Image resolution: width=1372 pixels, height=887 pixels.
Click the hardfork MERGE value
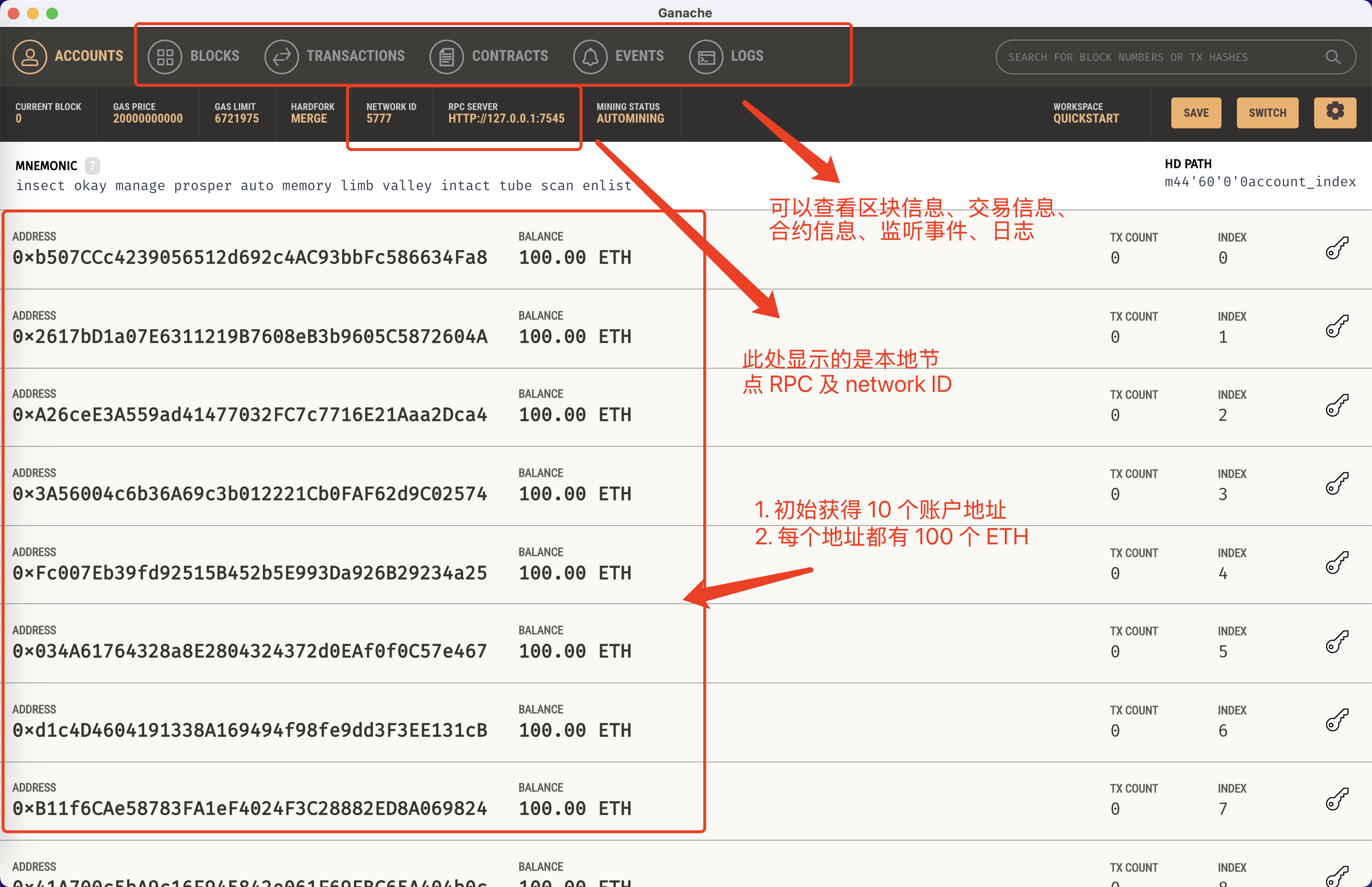[x=309, y=119]
